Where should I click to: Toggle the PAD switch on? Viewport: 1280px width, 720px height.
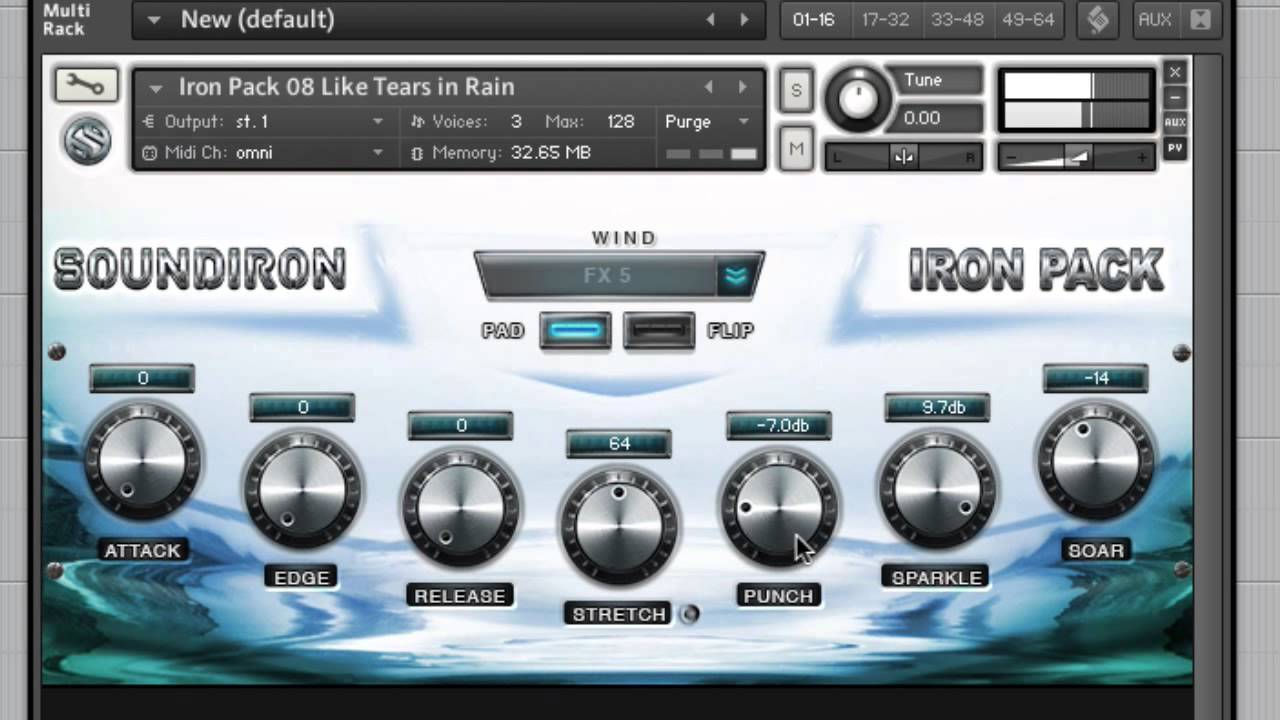575,330
